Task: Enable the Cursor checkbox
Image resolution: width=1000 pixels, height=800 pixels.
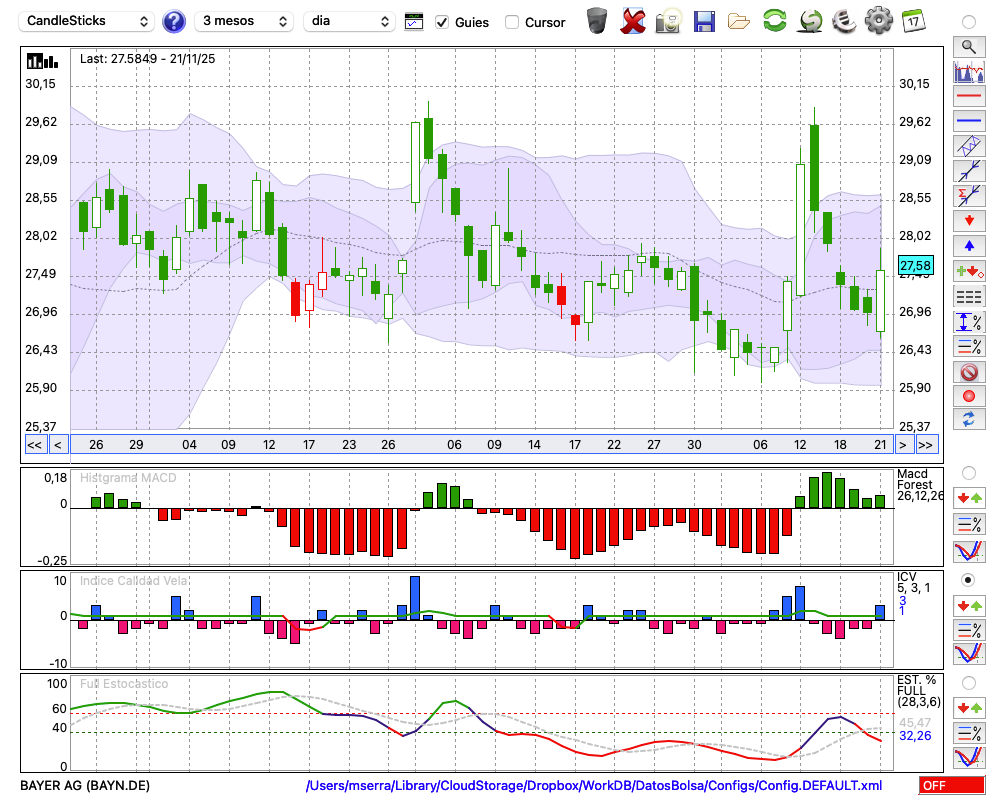Action: click(512, 22)
